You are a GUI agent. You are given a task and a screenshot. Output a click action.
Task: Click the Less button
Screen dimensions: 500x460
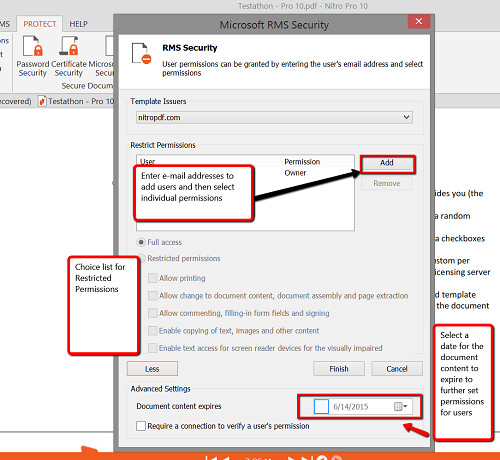[152, 369]
